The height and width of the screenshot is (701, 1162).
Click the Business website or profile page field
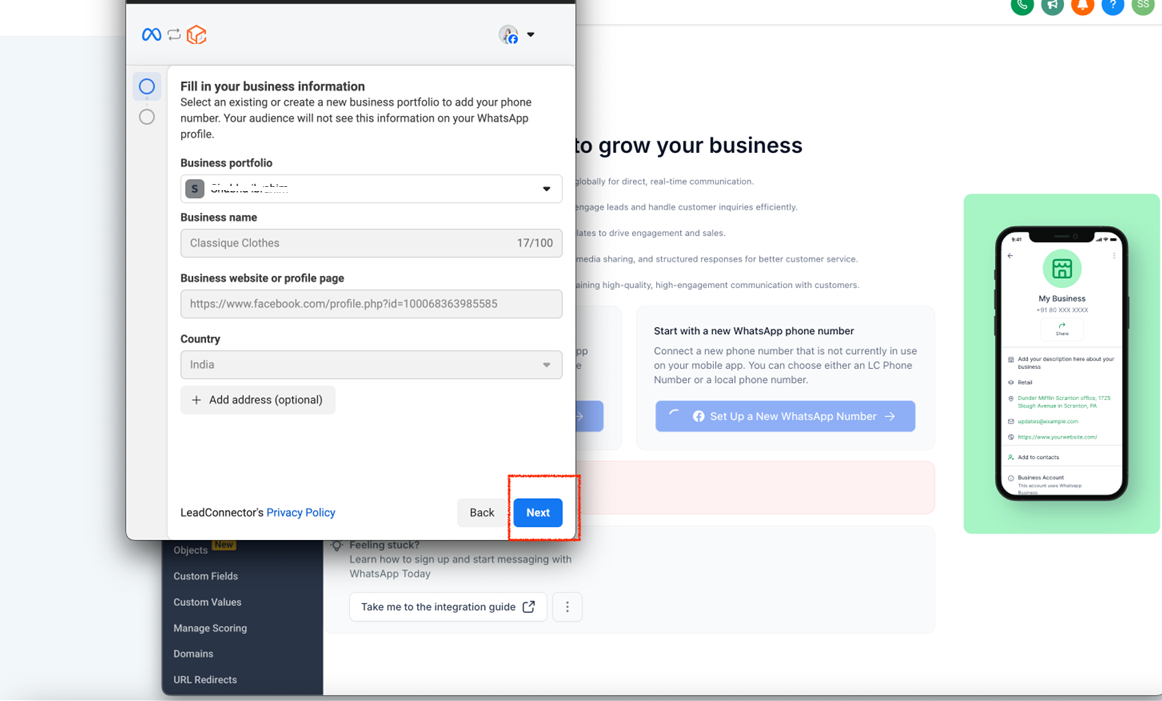coord(371,304)
